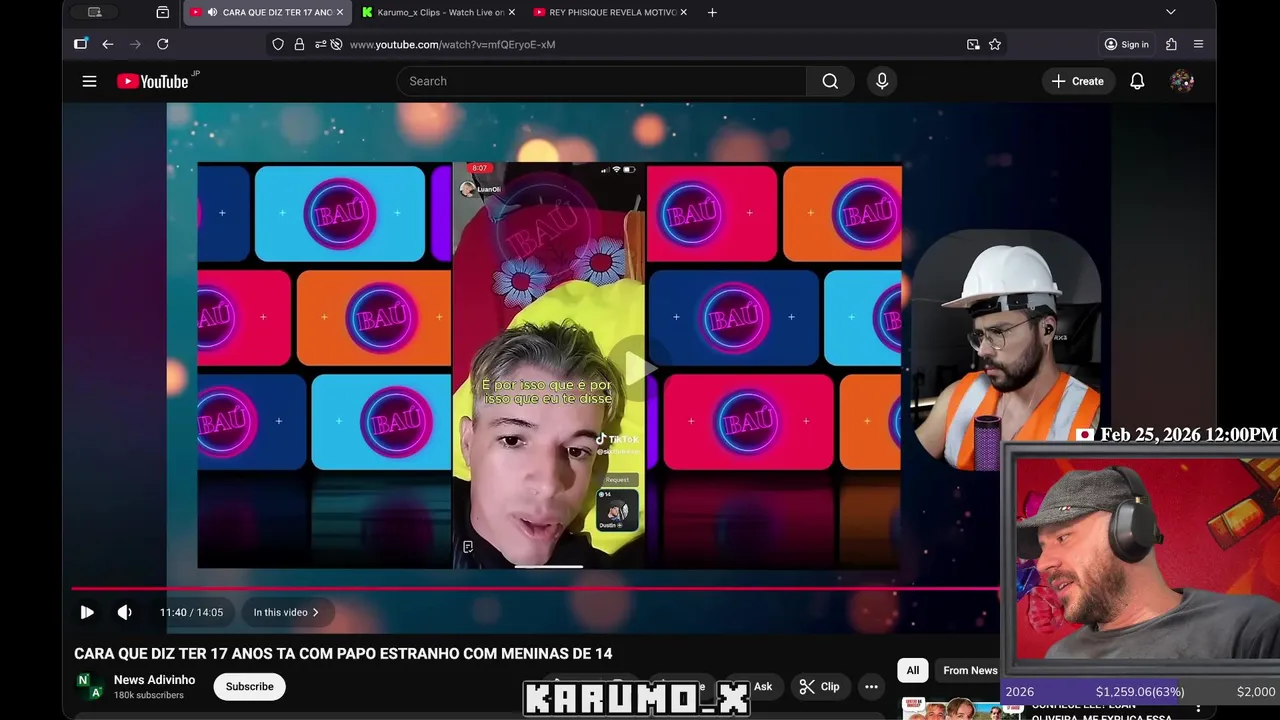Open News Adivinho channel avatar
The width and height of the screenshot is (1280, 720).
click(x=90, y=686)
